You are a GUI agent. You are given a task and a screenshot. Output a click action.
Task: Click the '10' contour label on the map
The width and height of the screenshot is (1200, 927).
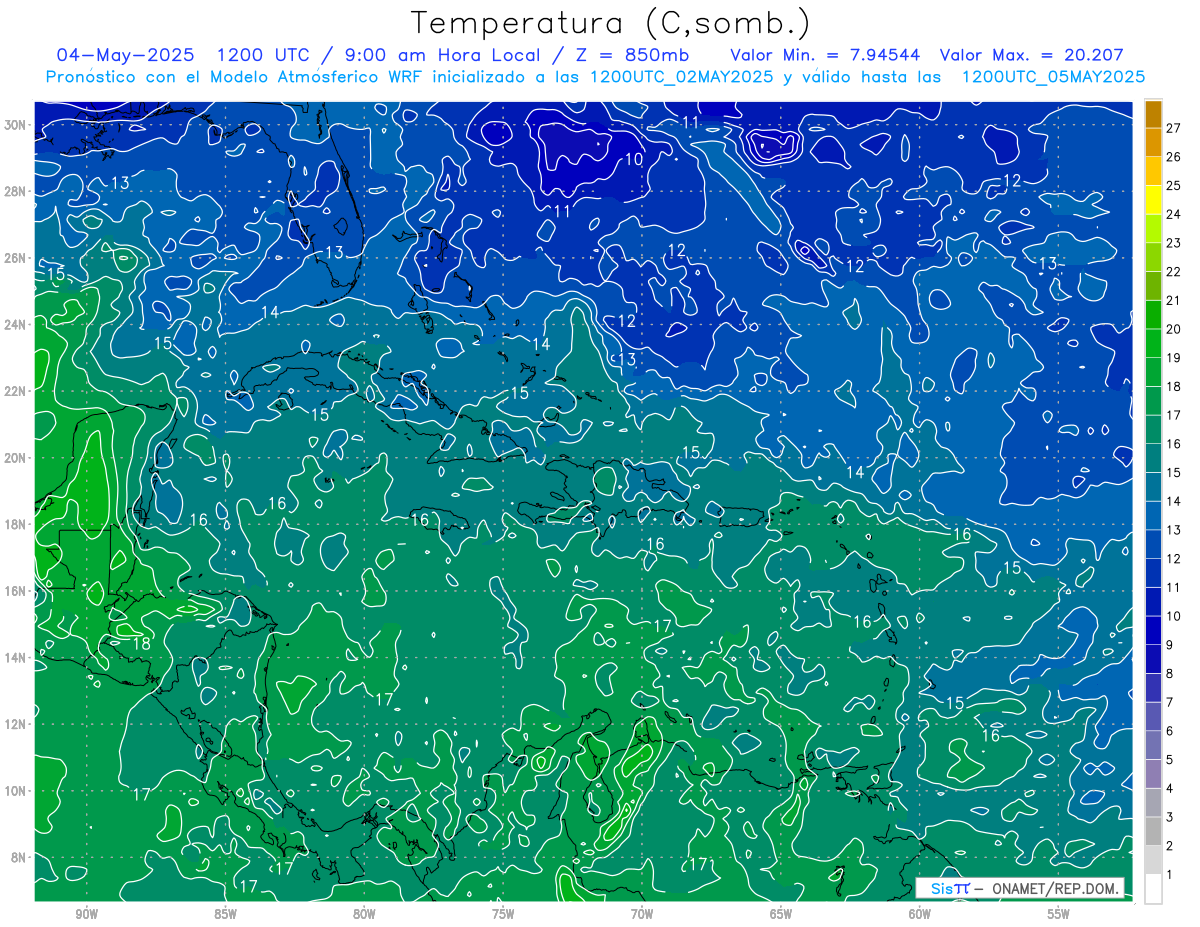point(634,159)
